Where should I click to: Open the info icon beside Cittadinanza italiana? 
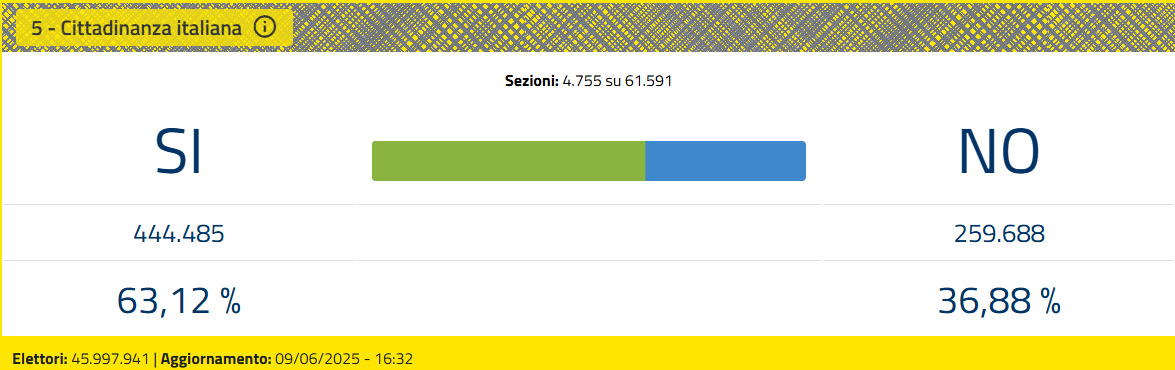265,28
